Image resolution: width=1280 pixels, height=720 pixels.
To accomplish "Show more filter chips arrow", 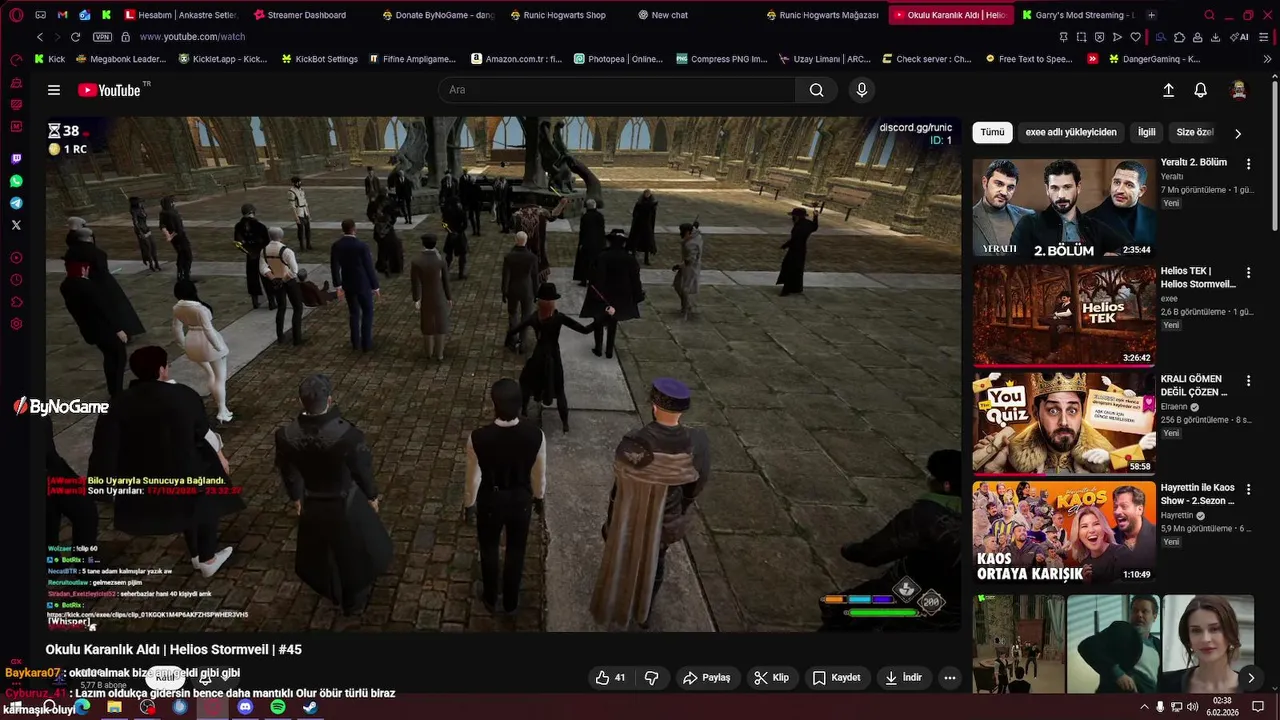I will 1238,133.
